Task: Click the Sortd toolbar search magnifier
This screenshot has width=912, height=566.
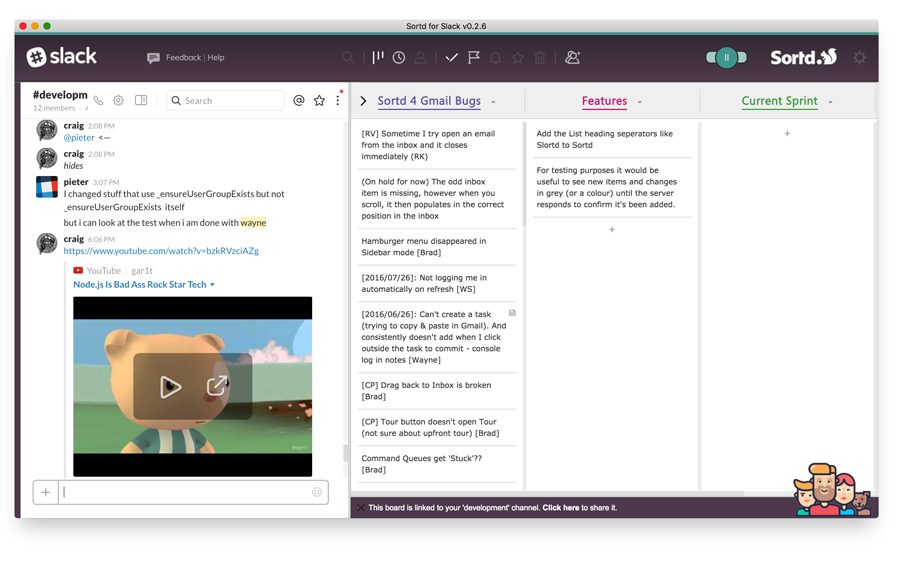Action: pyautogui.click(x=348, y=58)
